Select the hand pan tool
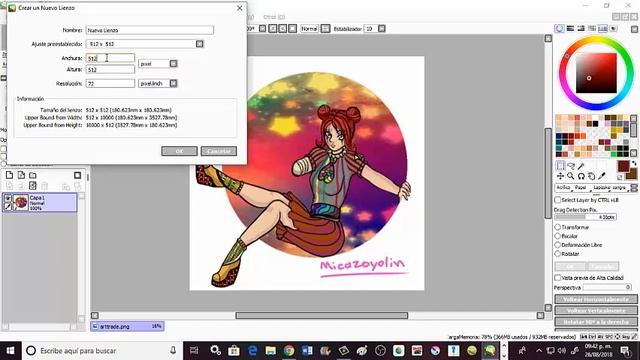Viewport: 640px width, 360px height. (x=591, y=176)
